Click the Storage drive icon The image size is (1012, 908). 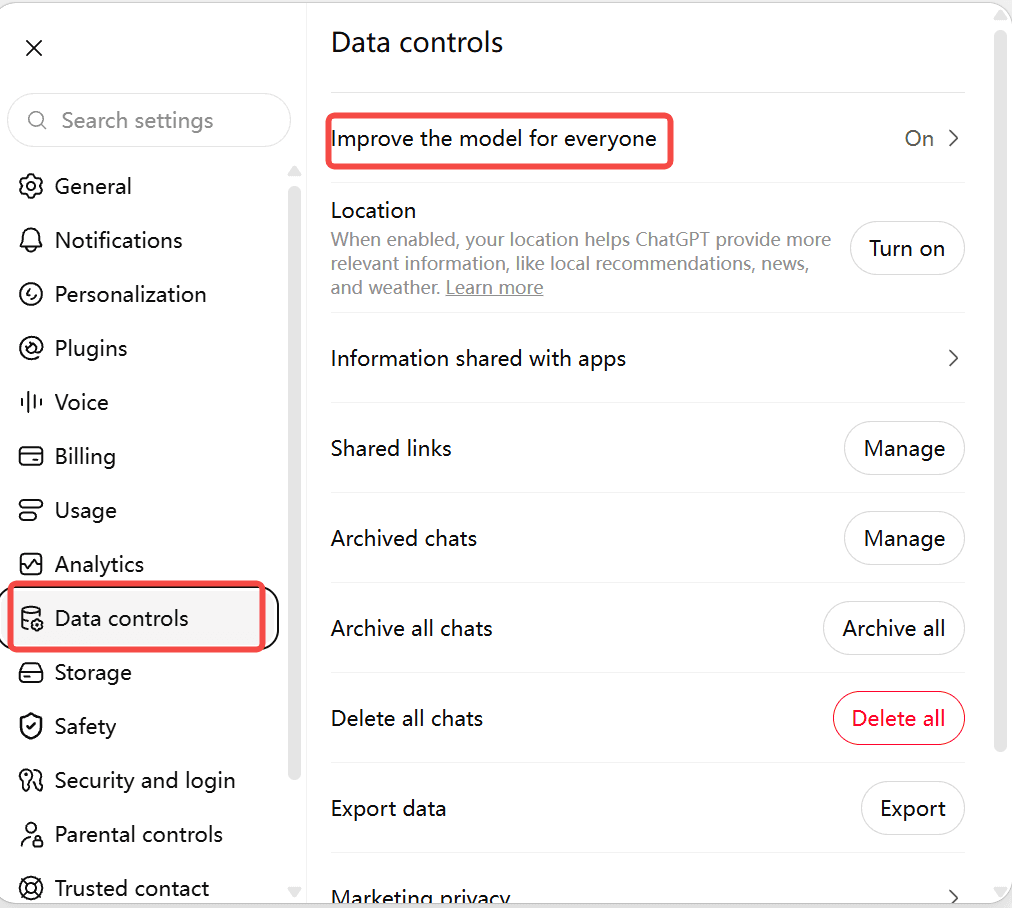31,672
